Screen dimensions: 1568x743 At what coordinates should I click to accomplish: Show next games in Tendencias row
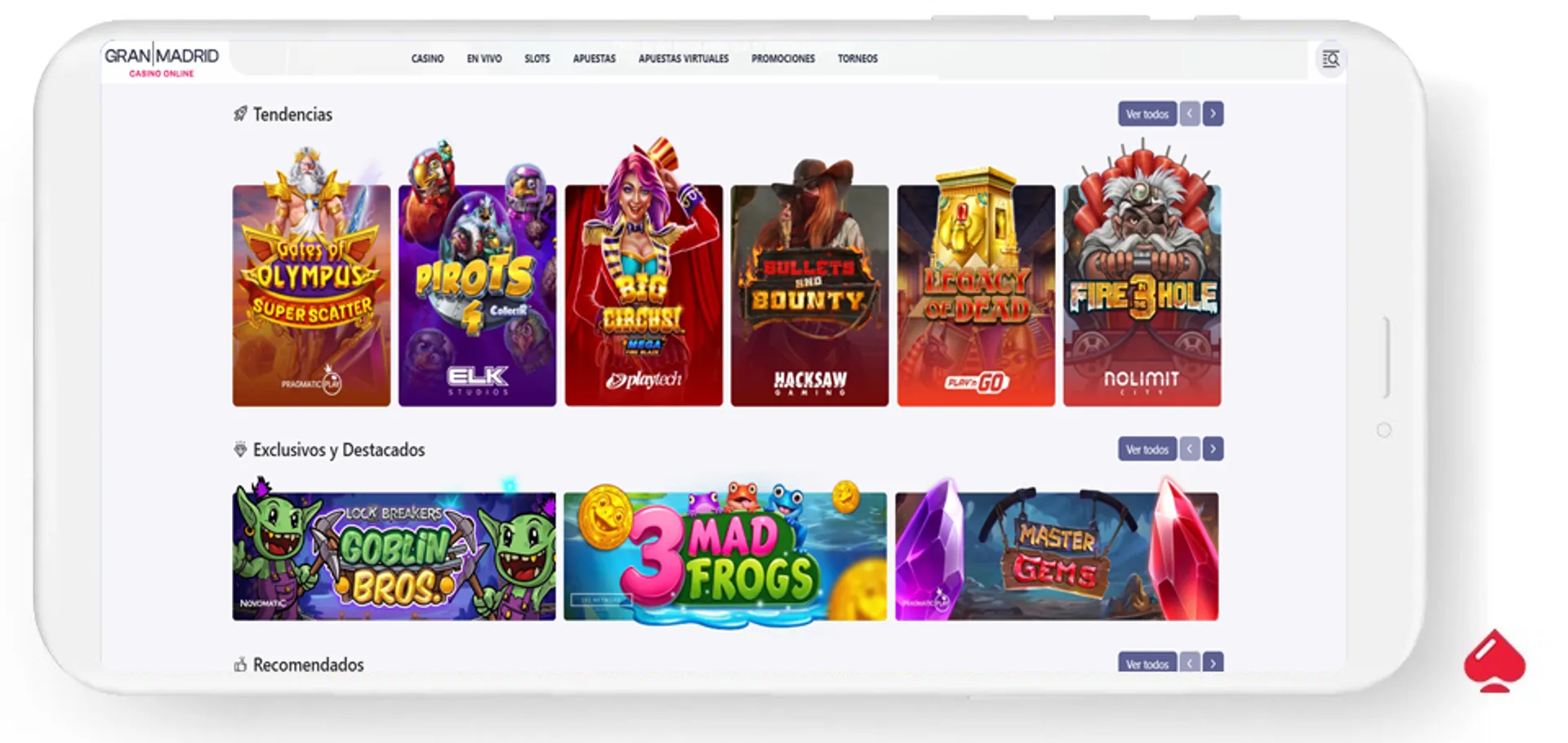click(1213, 113)
